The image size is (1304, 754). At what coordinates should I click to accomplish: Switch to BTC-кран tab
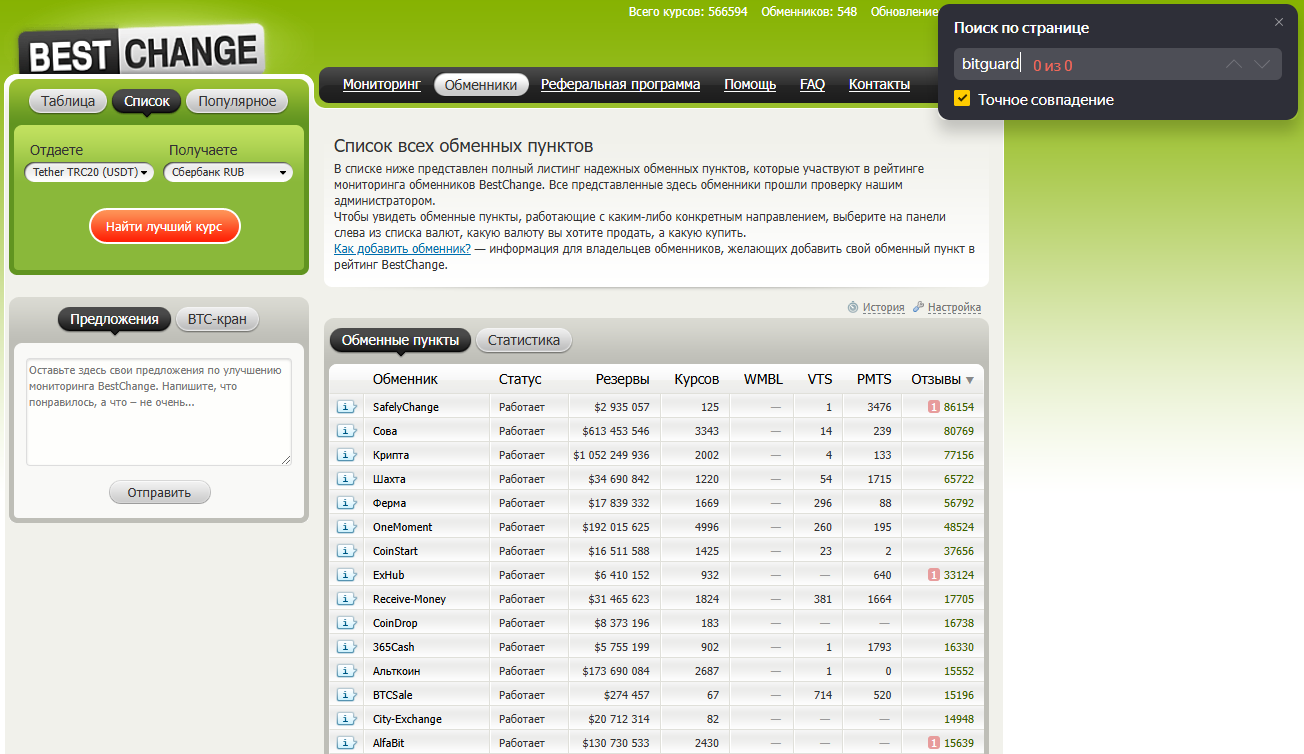[218, 319]
